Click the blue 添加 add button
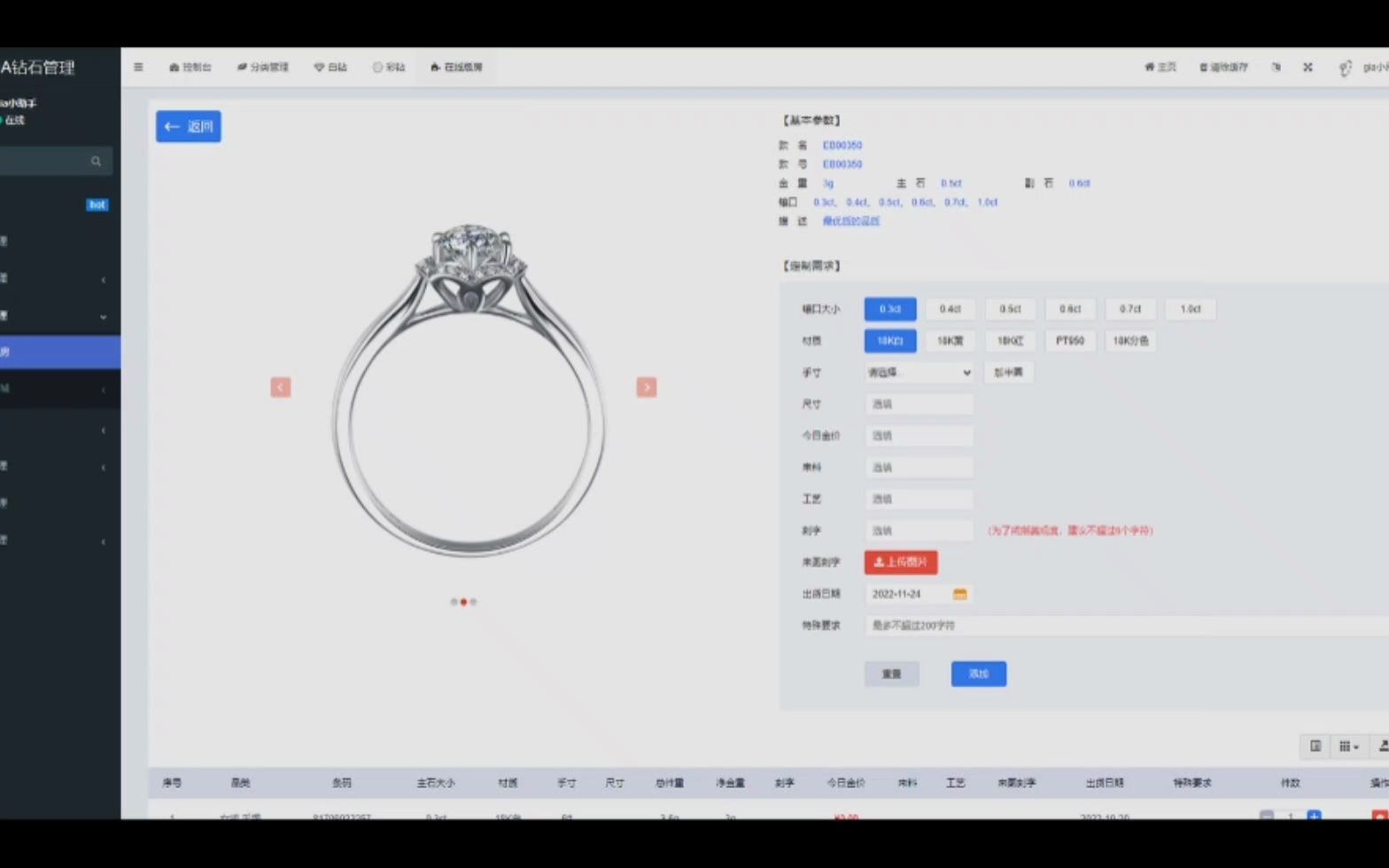Viewport: 1389px width, 868px height. tap(979, 674)
